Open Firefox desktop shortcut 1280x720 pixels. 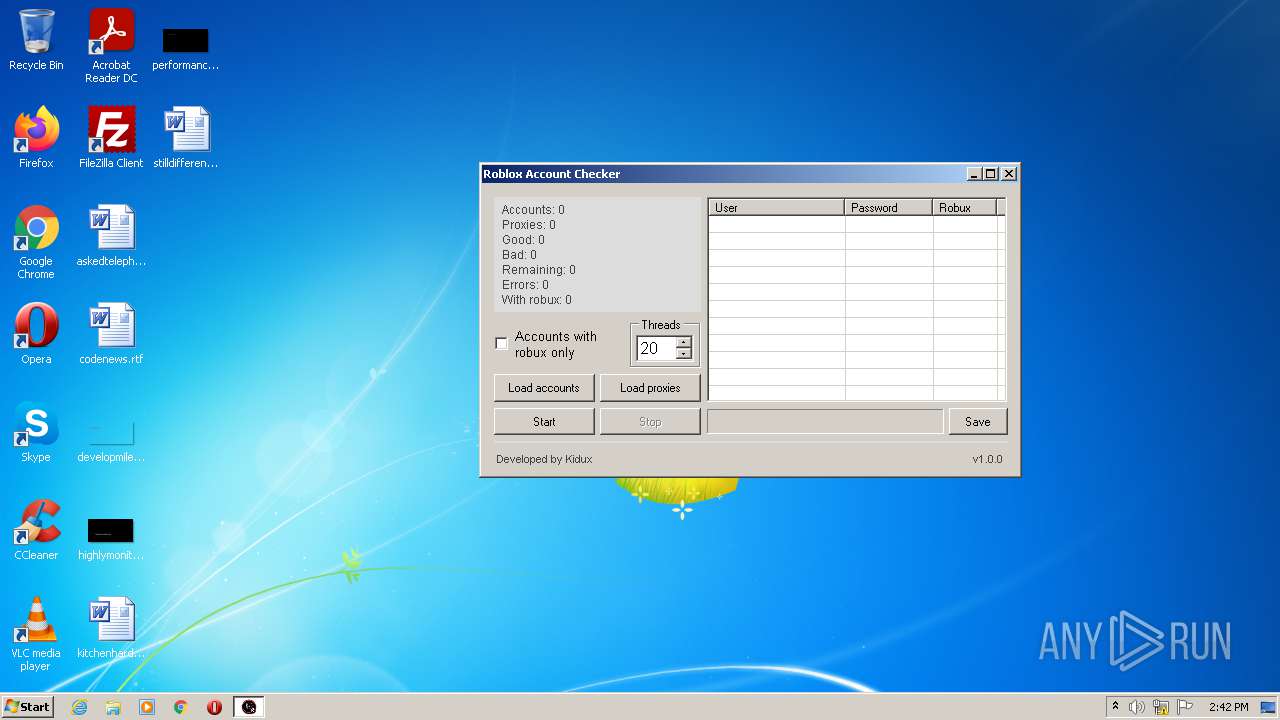36,137
